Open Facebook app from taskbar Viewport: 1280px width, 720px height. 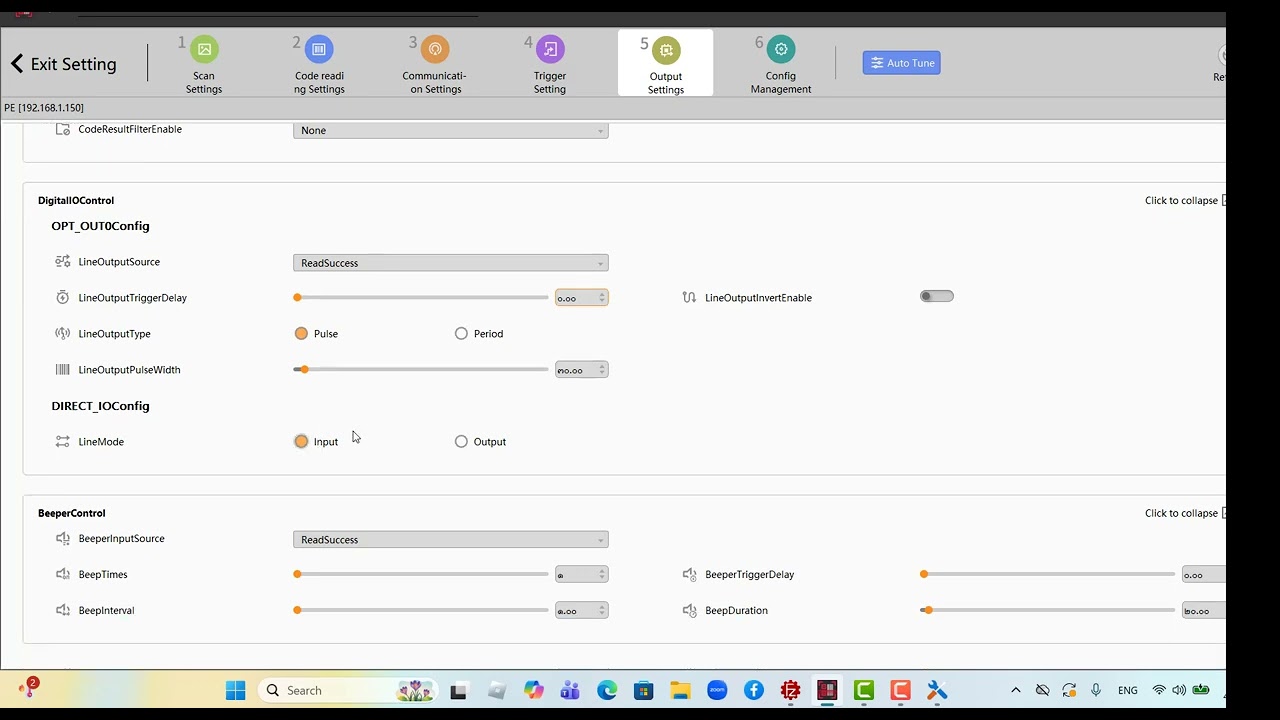(x=754, y=691)
